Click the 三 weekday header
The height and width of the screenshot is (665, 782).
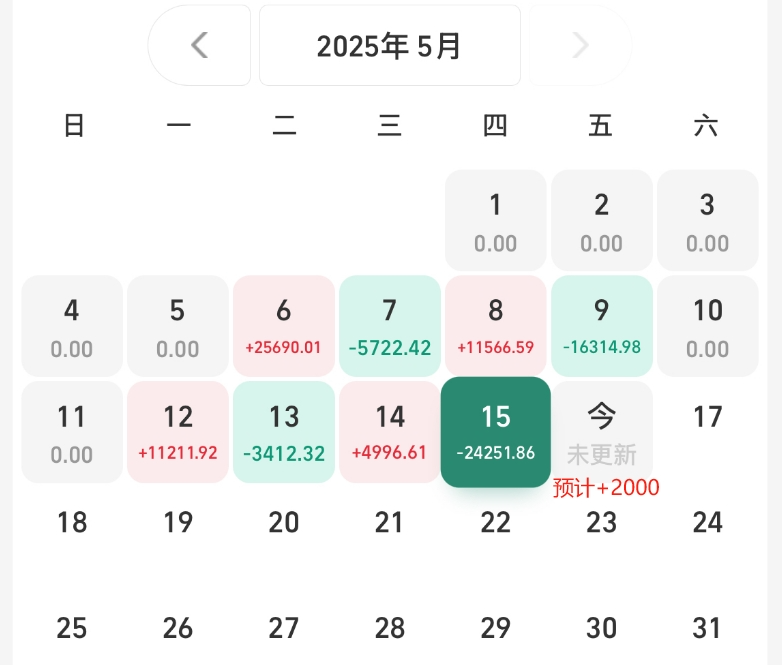(x=390, y=125)
